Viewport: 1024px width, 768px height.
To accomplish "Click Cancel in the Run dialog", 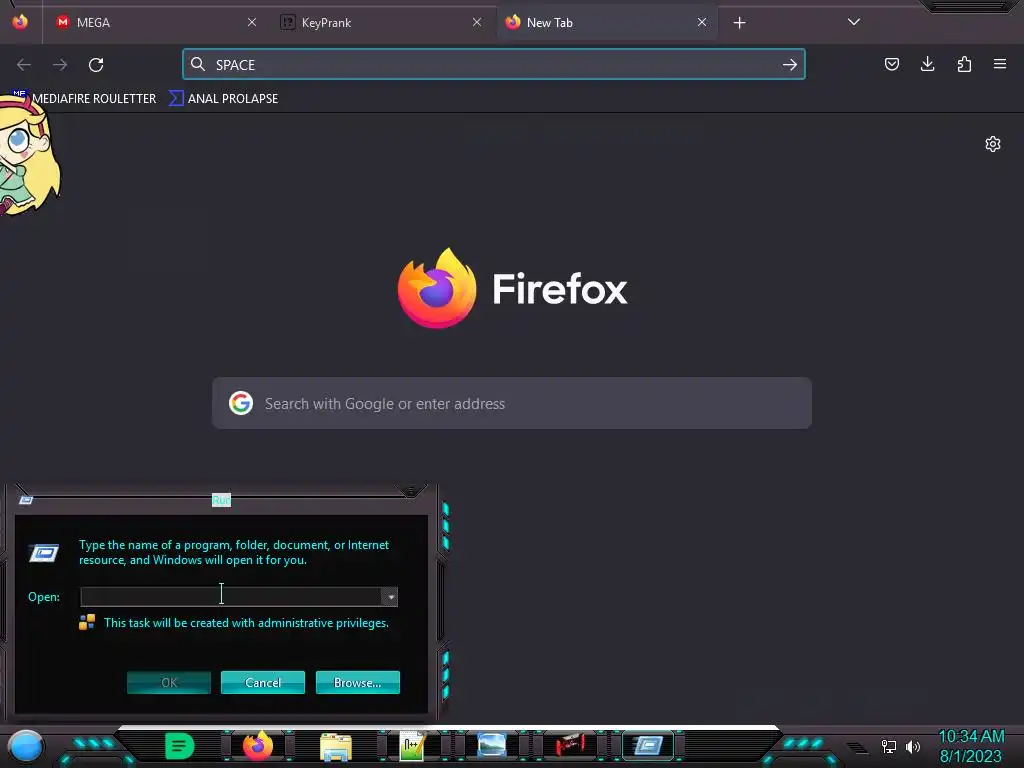I will pos(263,682).
